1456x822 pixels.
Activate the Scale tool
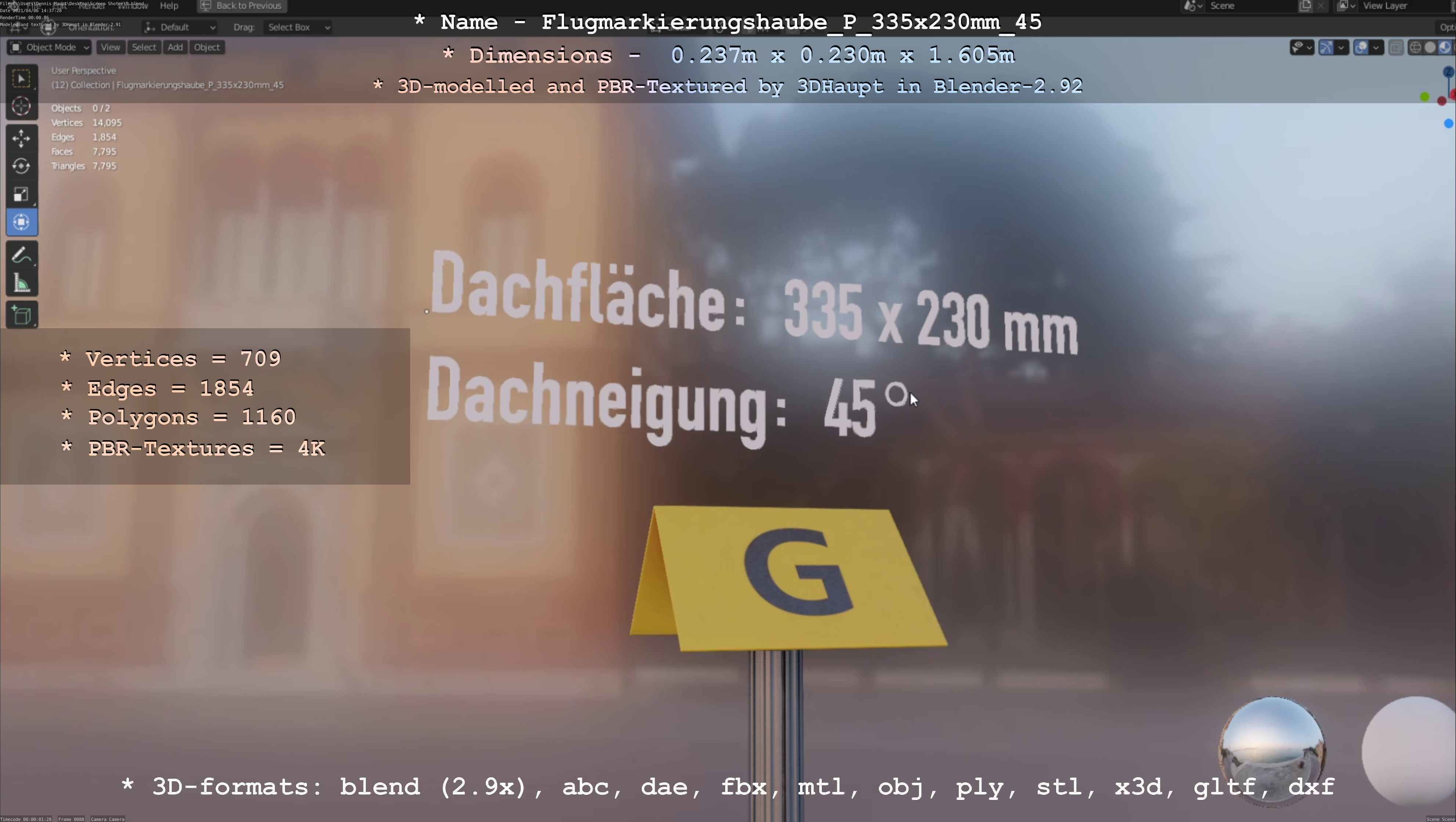21,194
